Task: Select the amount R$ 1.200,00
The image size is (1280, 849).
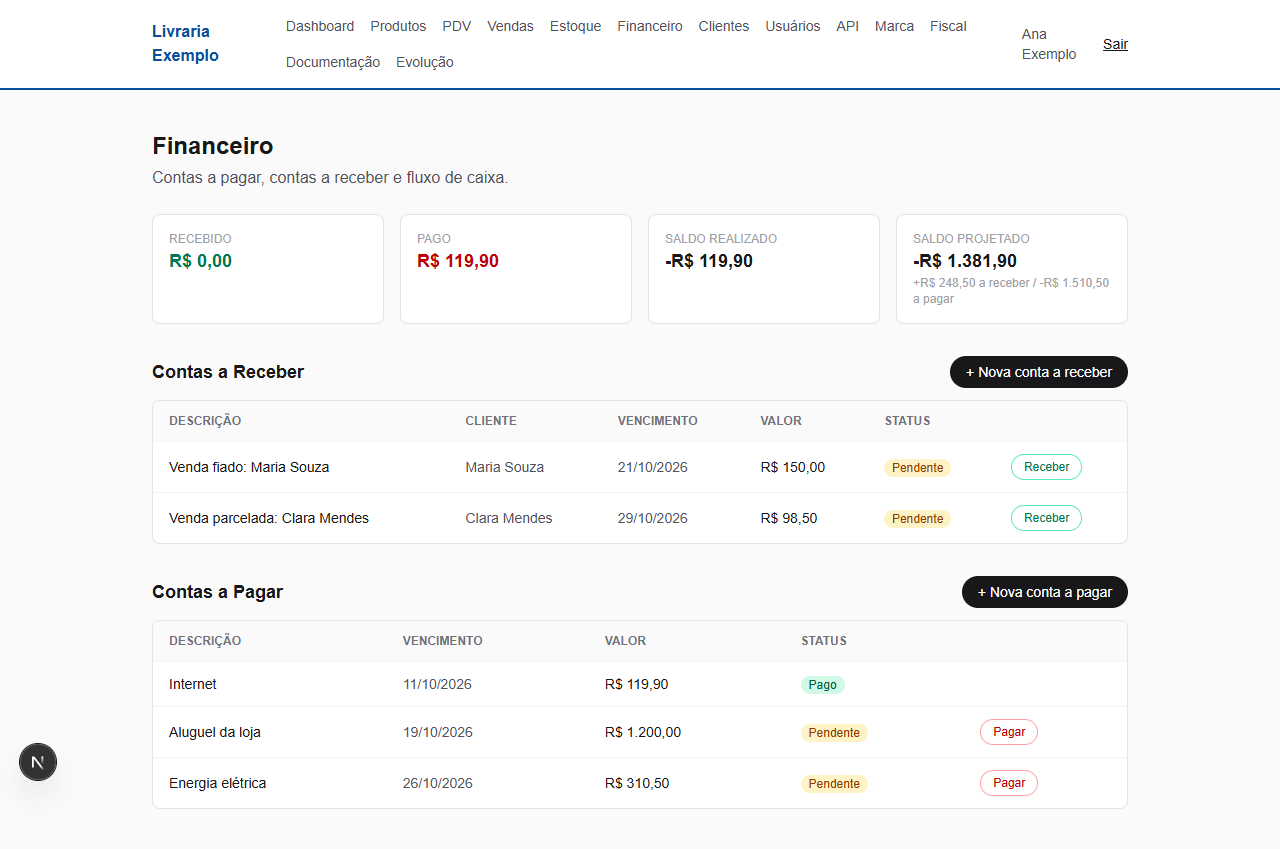Action: pos(643,732)
